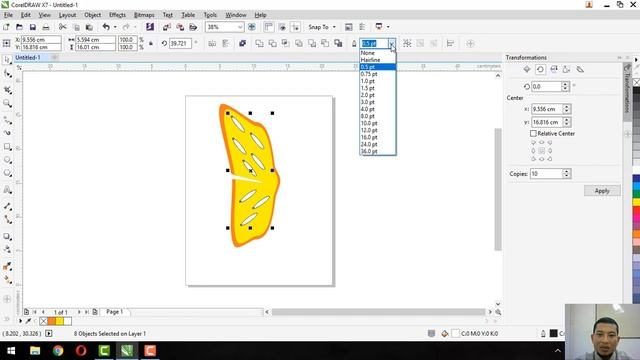This screenshot has height=360, width=640.
Task: Click the Export icon in standard toolbar
Action: point(180,27)
